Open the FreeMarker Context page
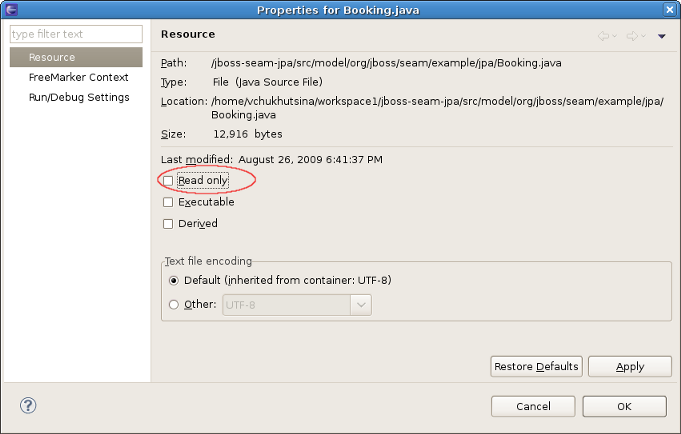Screen dimensions: 681x434 click(78, 77)
